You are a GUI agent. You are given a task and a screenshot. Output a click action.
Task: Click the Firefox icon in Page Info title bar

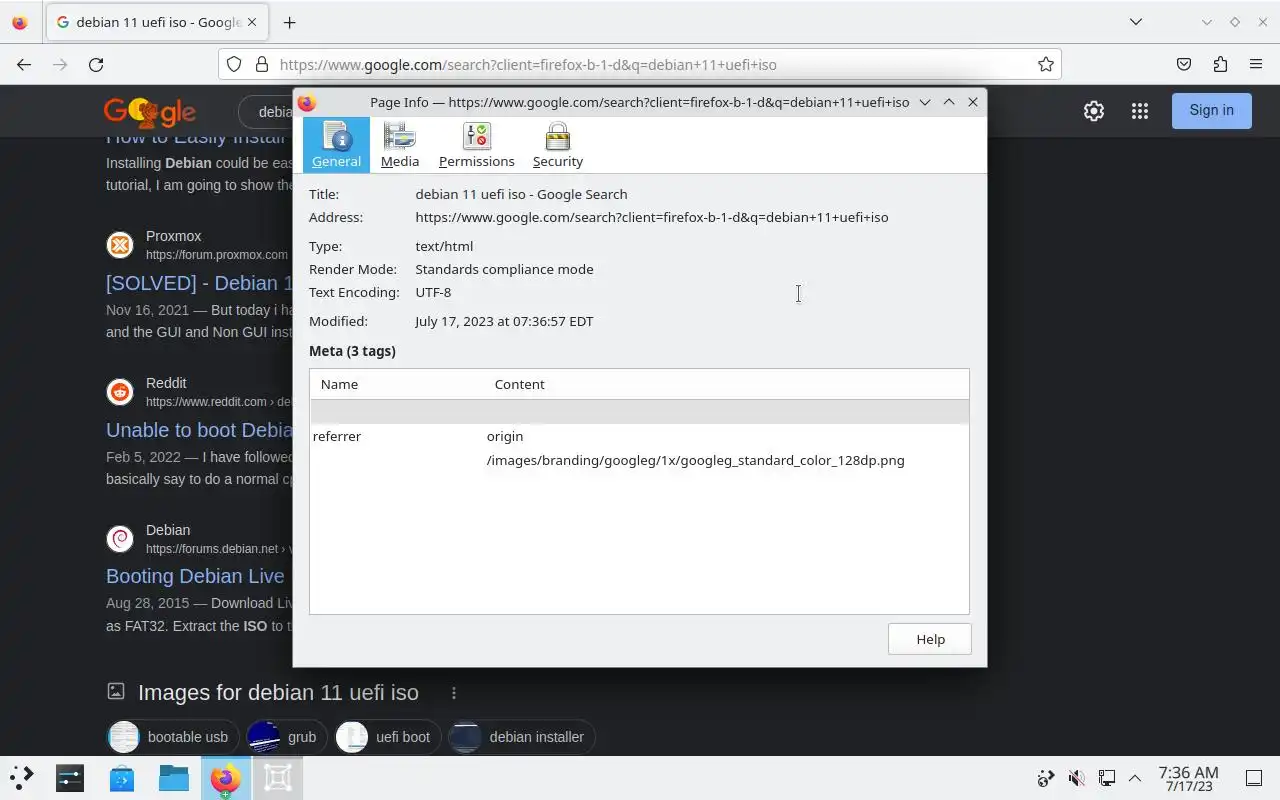[x=307, y=102]
